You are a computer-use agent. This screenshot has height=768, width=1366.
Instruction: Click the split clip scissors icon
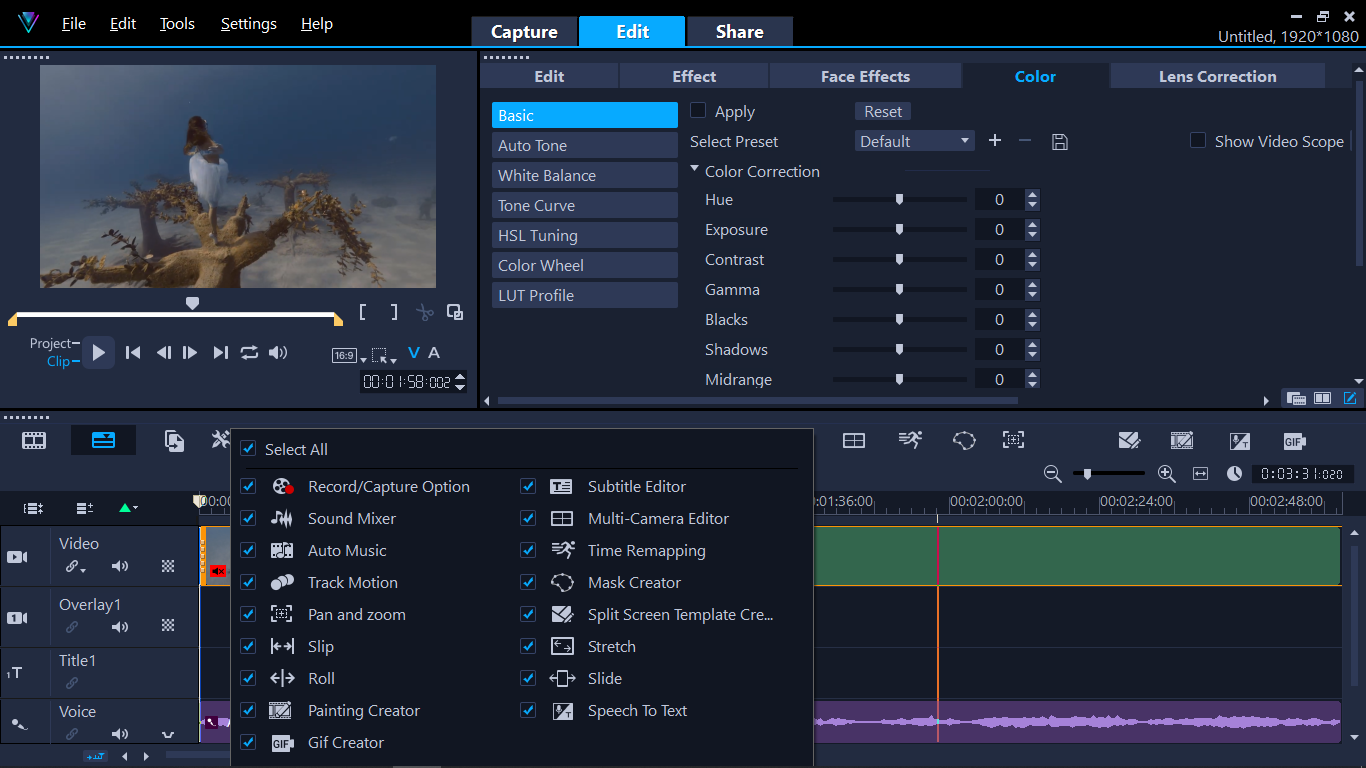(425, 312)
